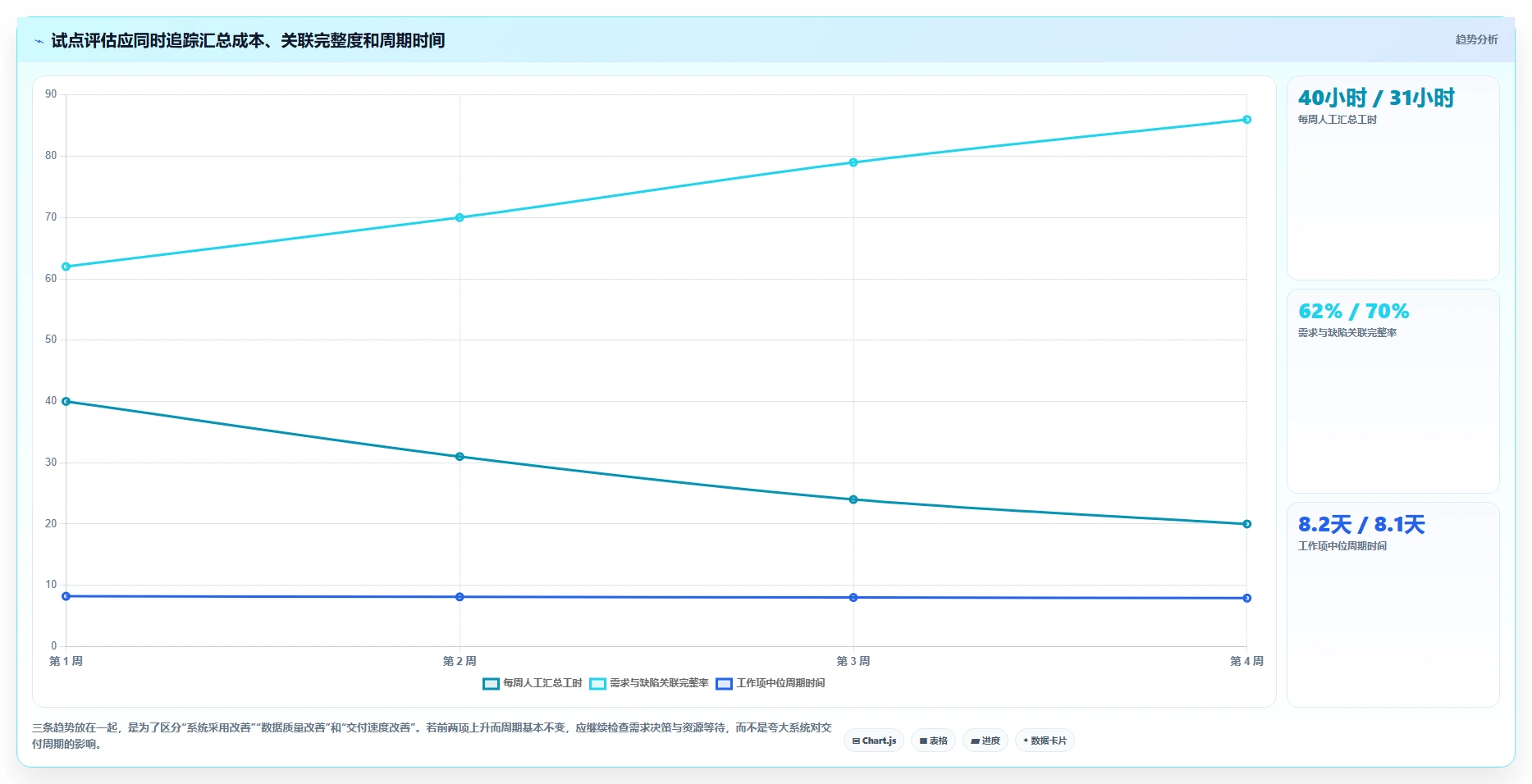Click the 62% / 70% KPI value
This screenshot has height=784, width=1532.
1353,311
